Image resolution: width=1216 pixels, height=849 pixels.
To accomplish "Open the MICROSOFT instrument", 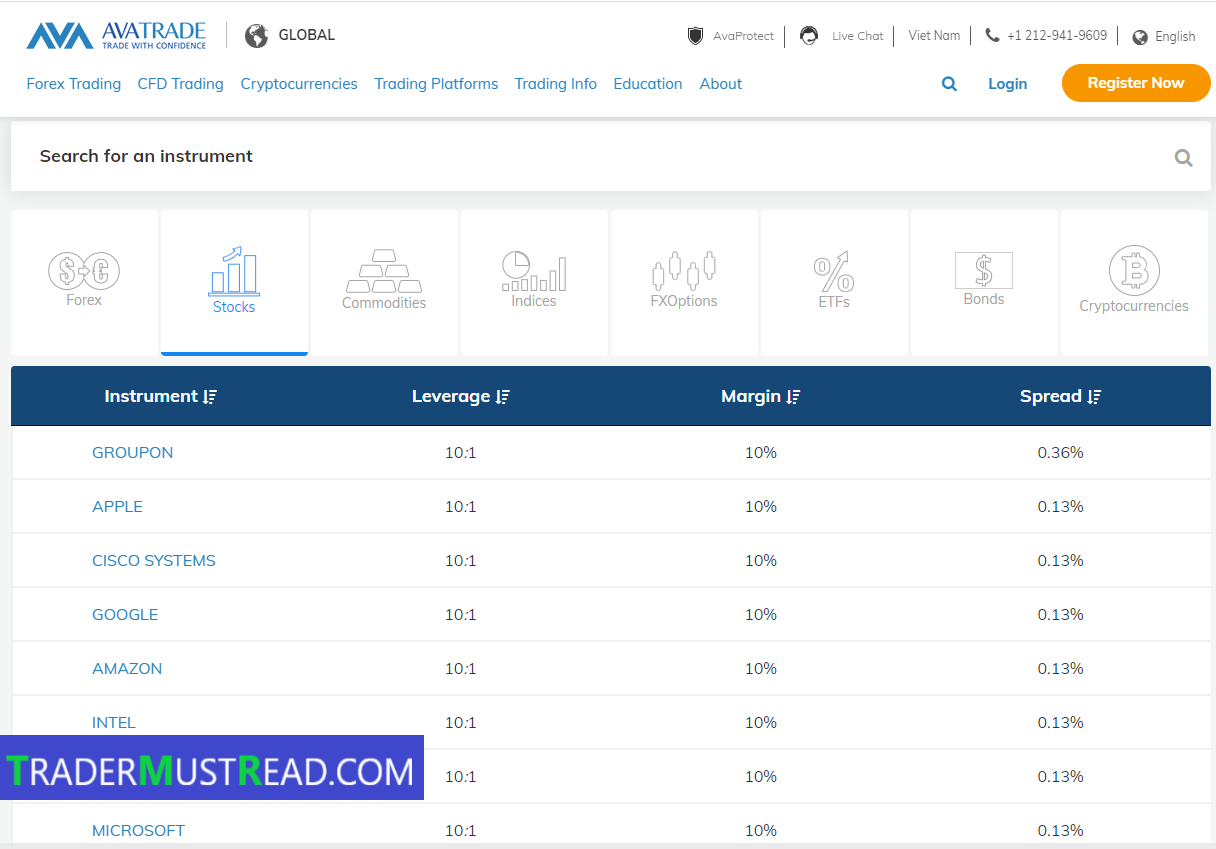I will [139, 831].
